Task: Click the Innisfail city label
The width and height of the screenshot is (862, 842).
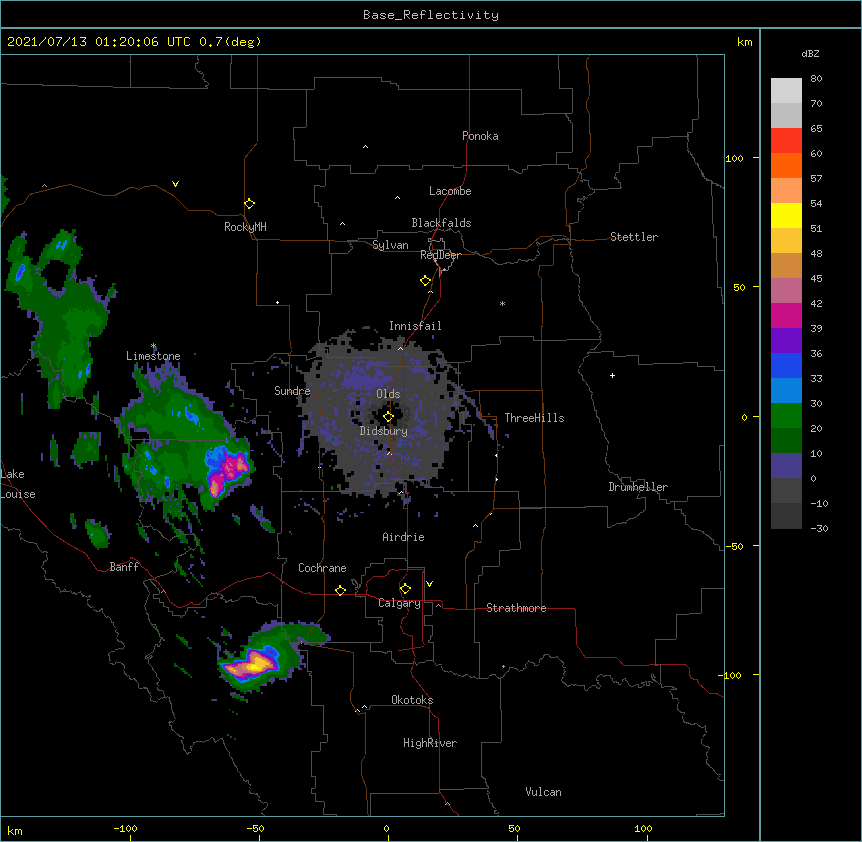Action: coord(415,326)
